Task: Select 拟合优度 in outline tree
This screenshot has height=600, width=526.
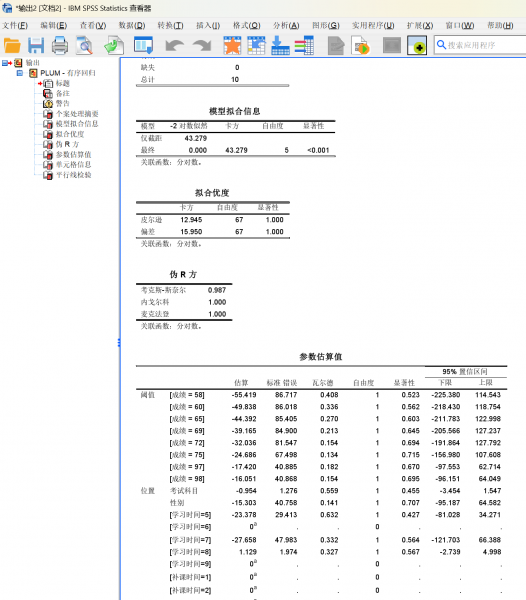Action: point(70,134)
